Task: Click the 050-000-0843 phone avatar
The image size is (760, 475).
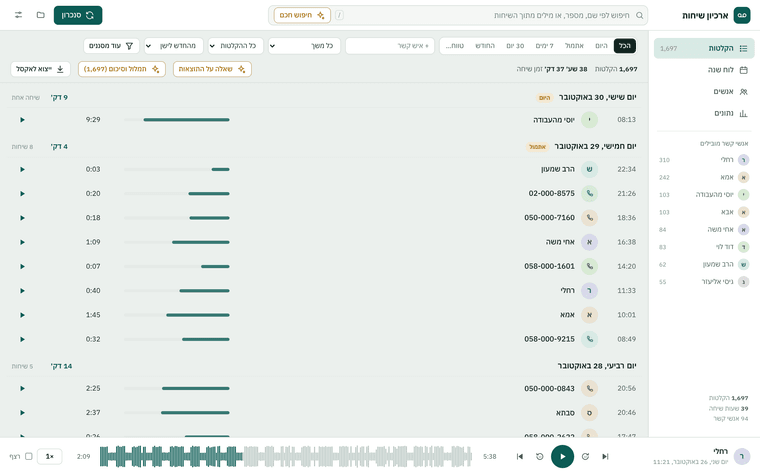Action: coord(589,388)
